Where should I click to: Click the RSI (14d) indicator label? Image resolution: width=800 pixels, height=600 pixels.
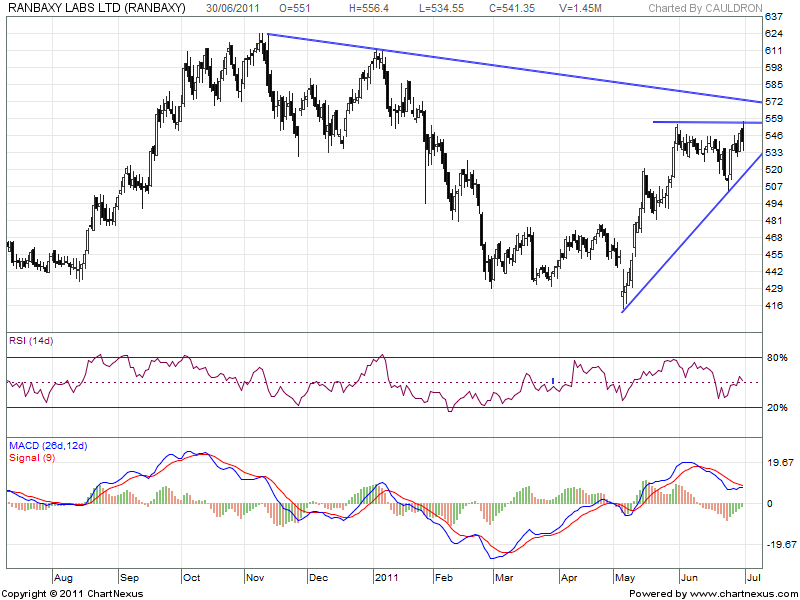[31, 343]
